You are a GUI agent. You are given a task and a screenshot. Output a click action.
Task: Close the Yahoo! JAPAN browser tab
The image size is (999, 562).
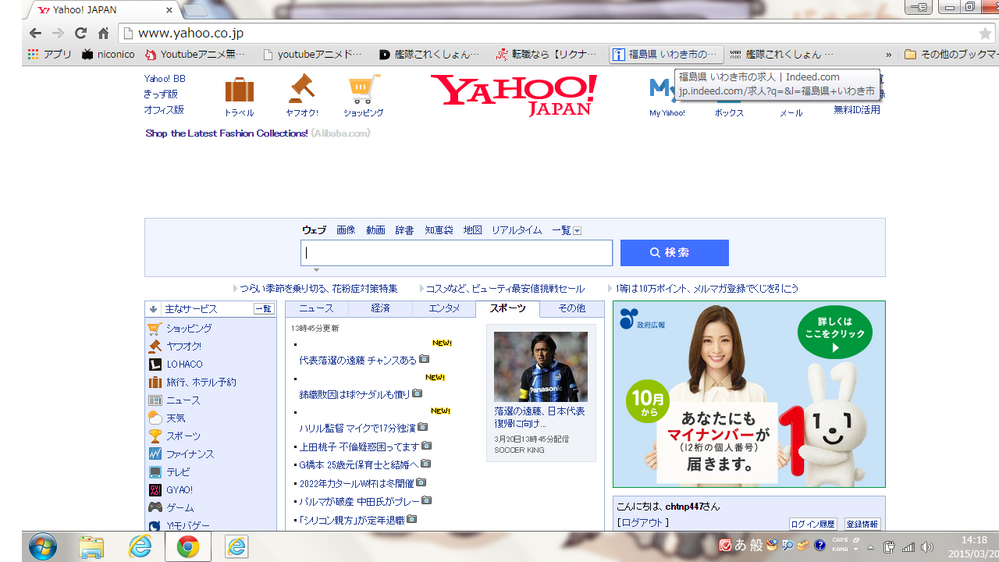[169, 10]
